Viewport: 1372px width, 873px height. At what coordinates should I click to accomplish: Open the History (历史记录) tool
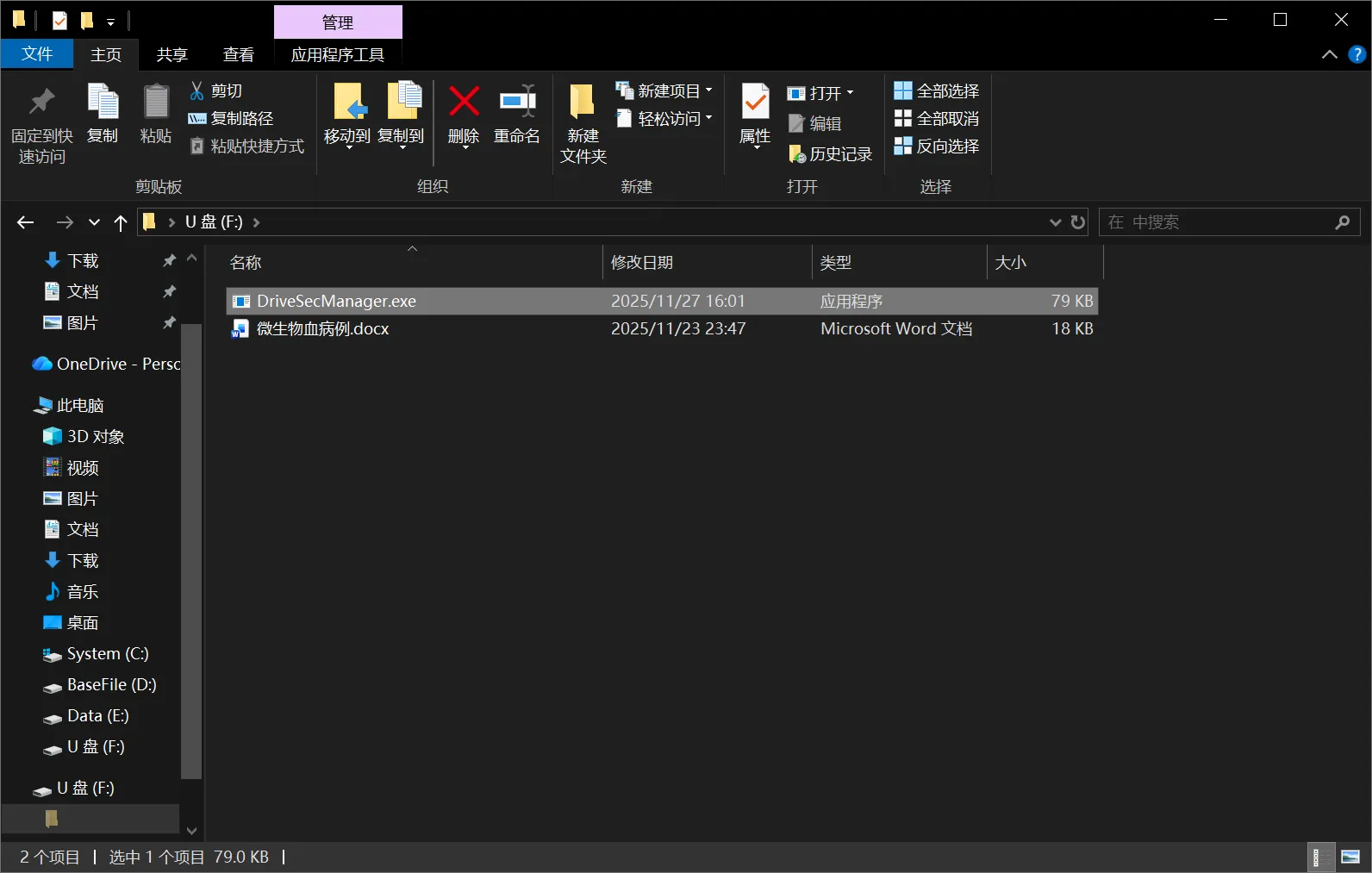(x=831, y=154)
